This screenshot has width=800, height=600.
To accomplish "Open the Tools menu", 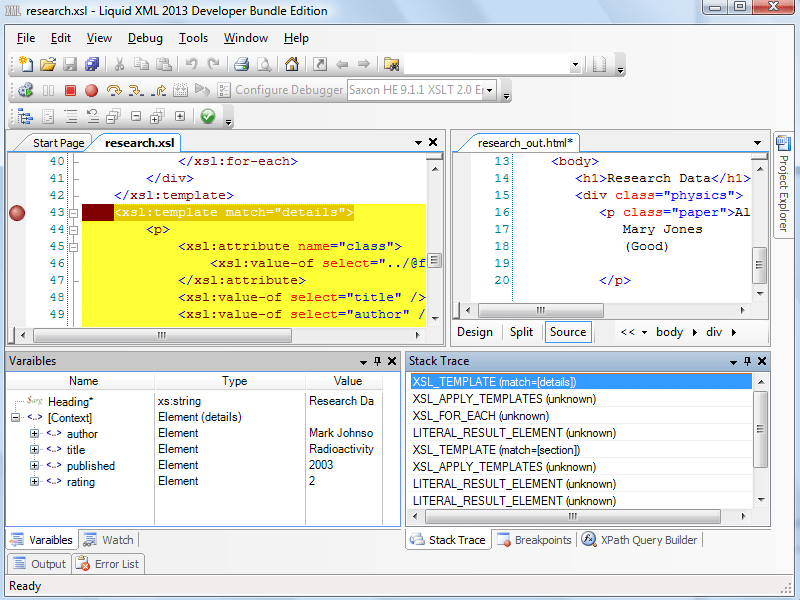I will (x=193, y=38).
